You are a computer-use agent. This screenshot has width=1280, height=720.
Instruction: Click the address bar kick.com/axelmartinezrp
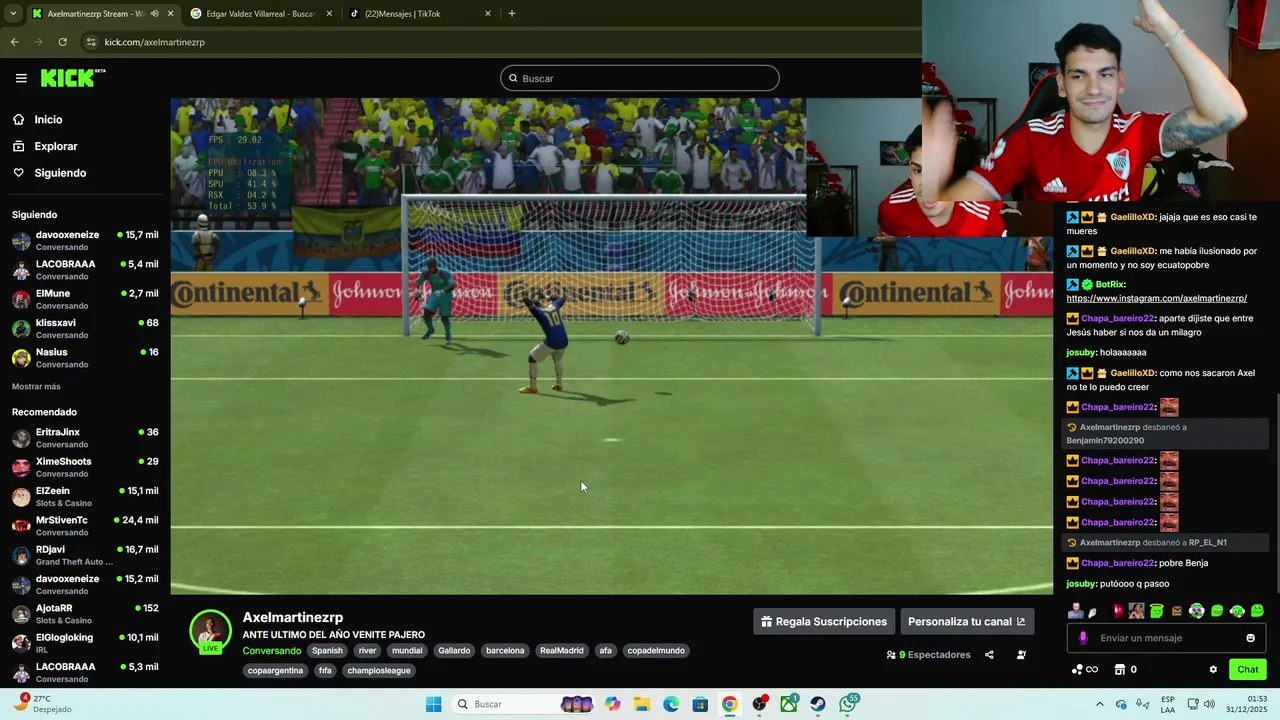pyautogui.click(x=154, y=42)
